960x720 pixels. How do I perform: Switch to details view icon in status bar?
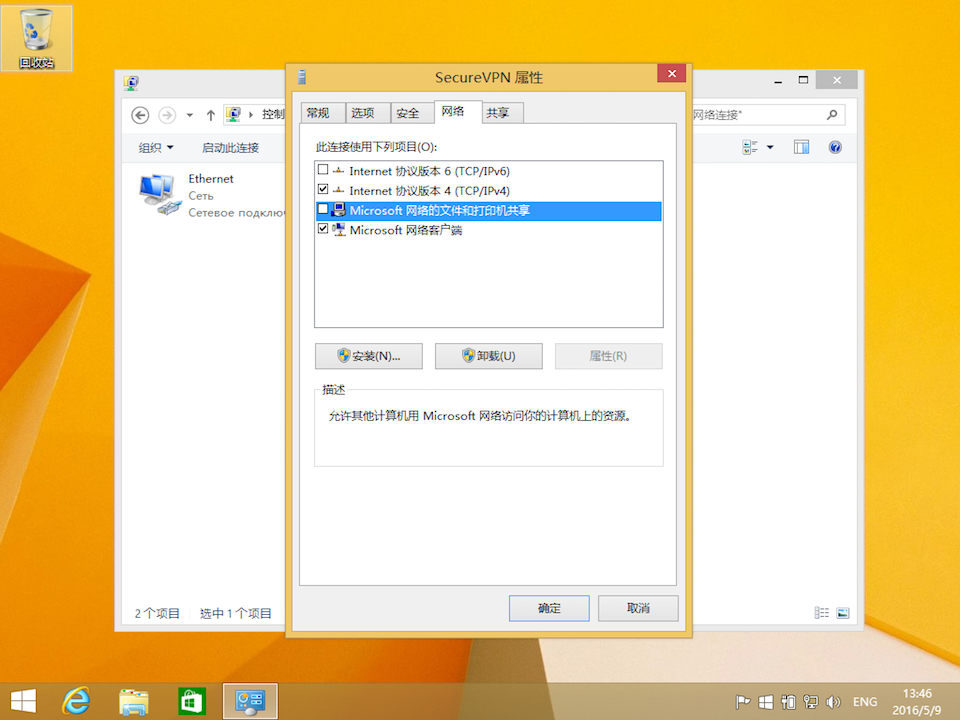click(x=821, y=612)
